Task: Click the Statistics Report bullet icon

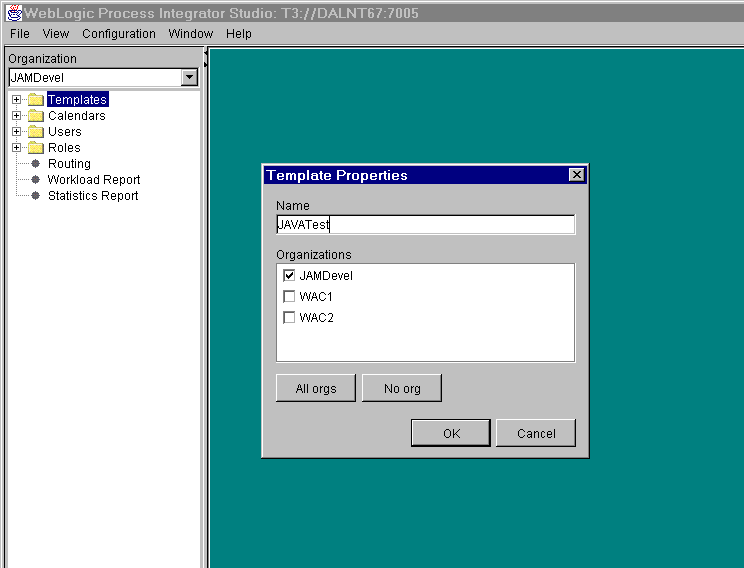Action: point(36,196)
